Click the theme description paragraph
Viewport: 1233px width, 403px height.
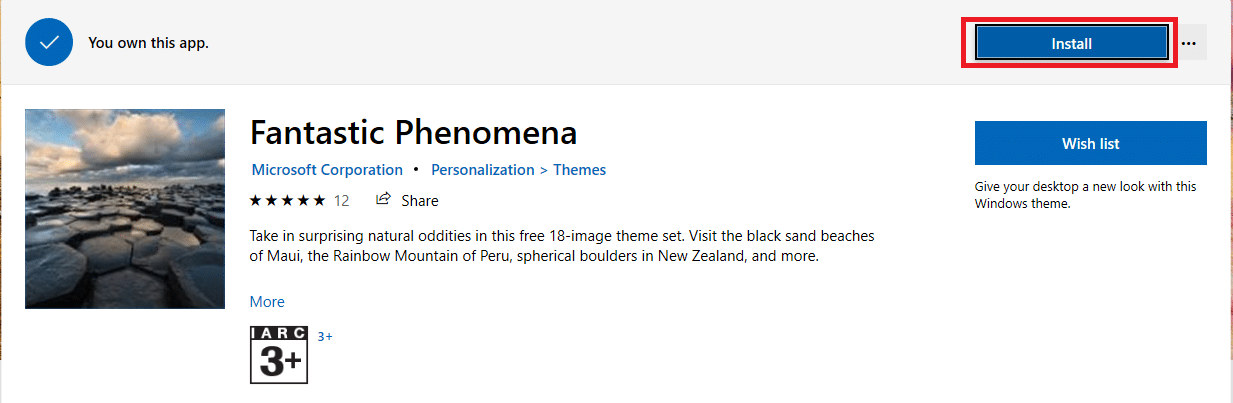click(562, 246)
